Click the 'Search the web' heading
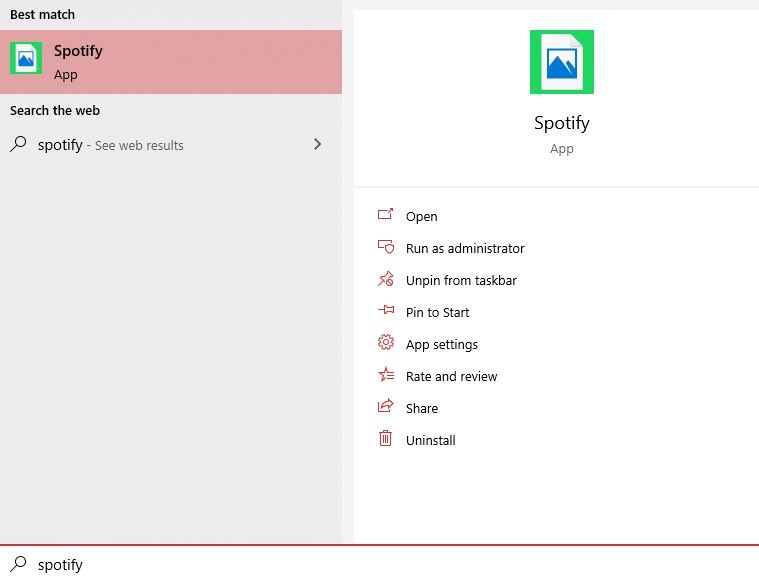Screen dimensions: 759x578 point(55,110)
